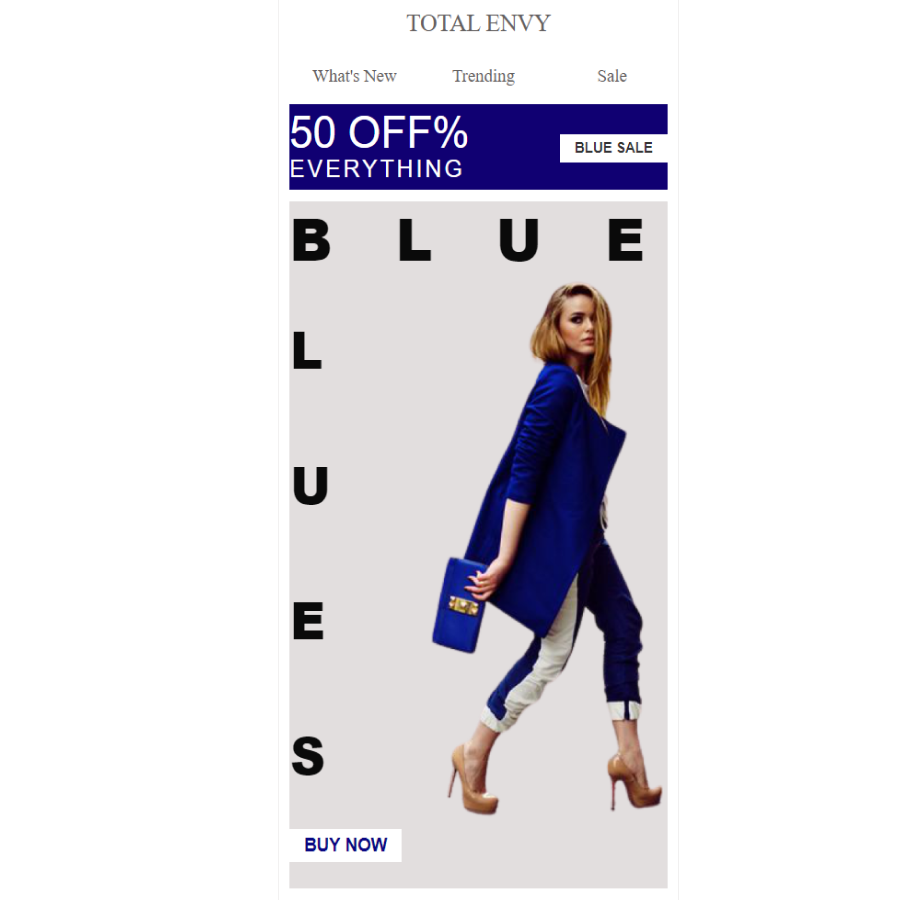Click the 50 OFF% headline text
The width and height of the screenshot is (900, 900).
[379, 133]
